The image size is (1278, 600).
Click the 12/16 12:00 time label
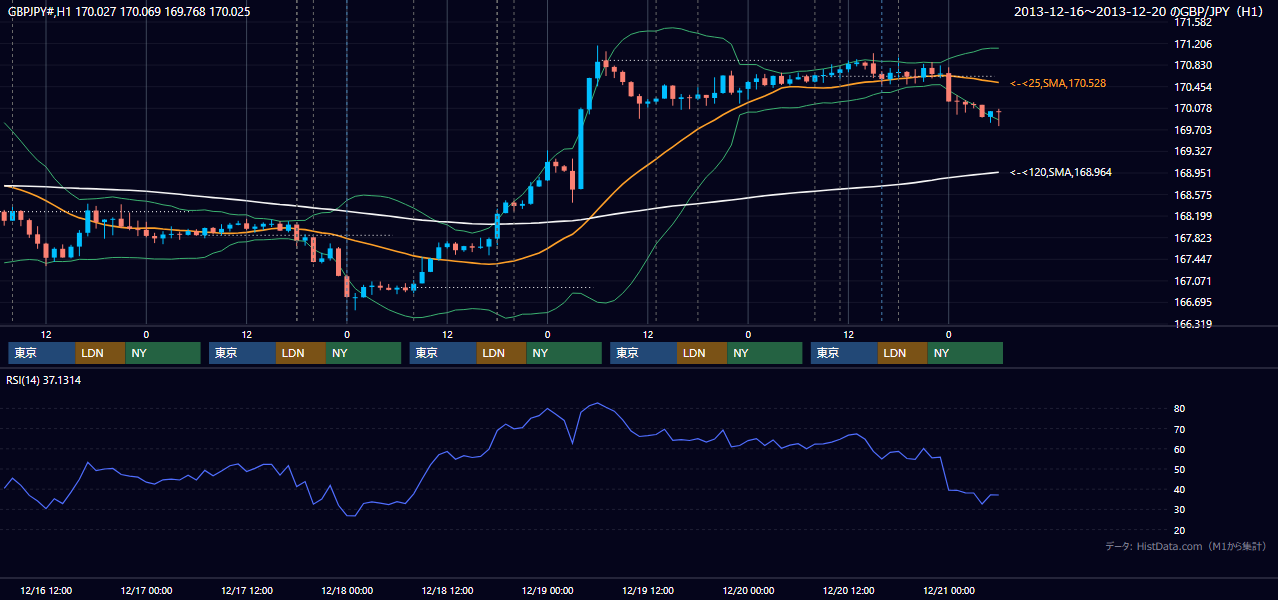46,590
